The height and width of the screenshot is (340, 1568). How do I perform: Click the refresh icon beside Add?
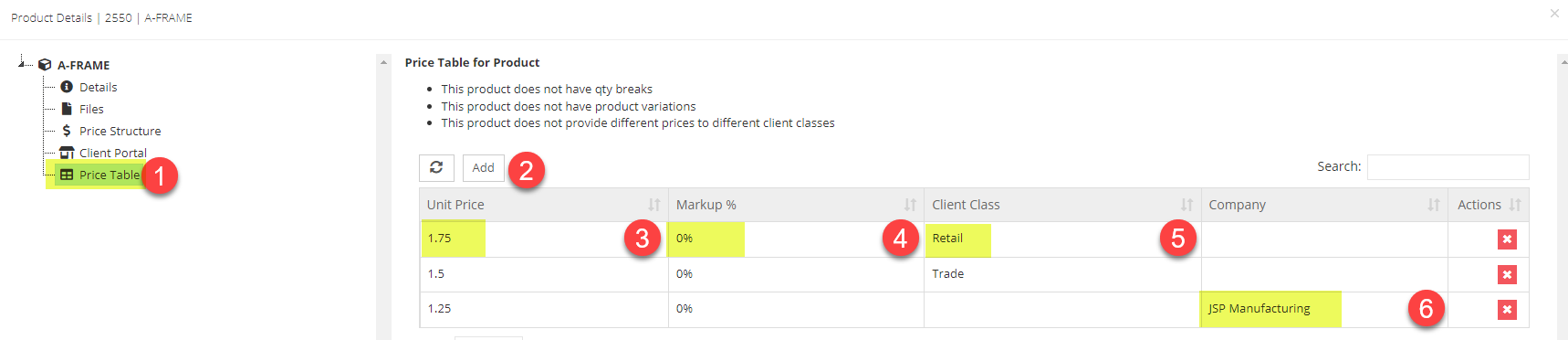pos(436,167)
